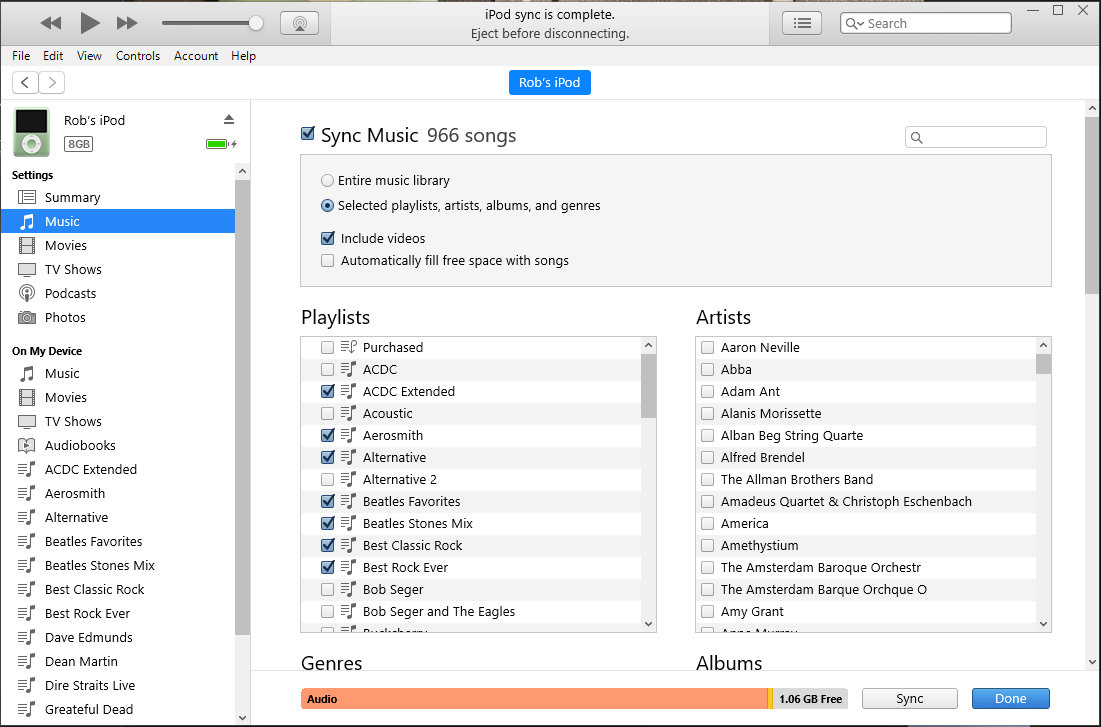Viewport: 1101px width, 727px height.
Task: Click the volume slider knob
Action: click(x=256, y=23)
